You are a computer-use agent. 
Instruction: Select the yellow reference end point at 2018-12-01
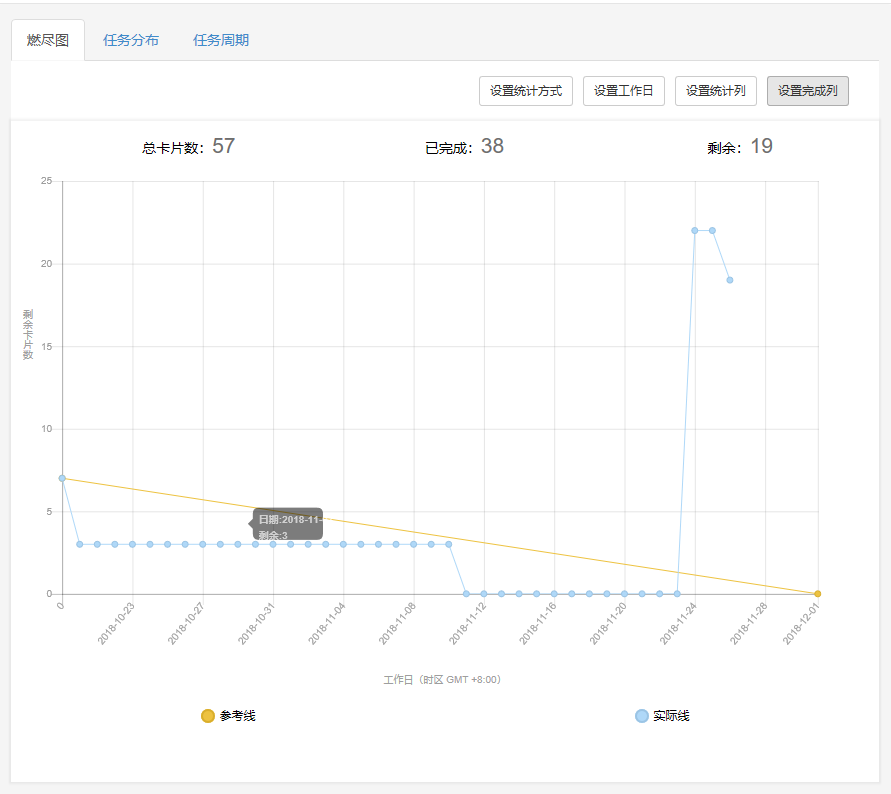[818, 593]
